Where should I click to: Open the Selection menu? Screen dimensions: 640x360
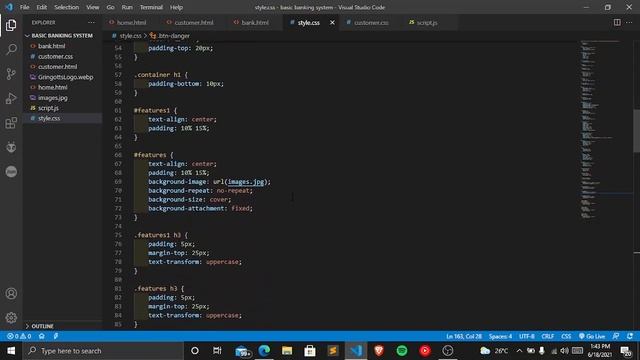click(x=67, y=7)
